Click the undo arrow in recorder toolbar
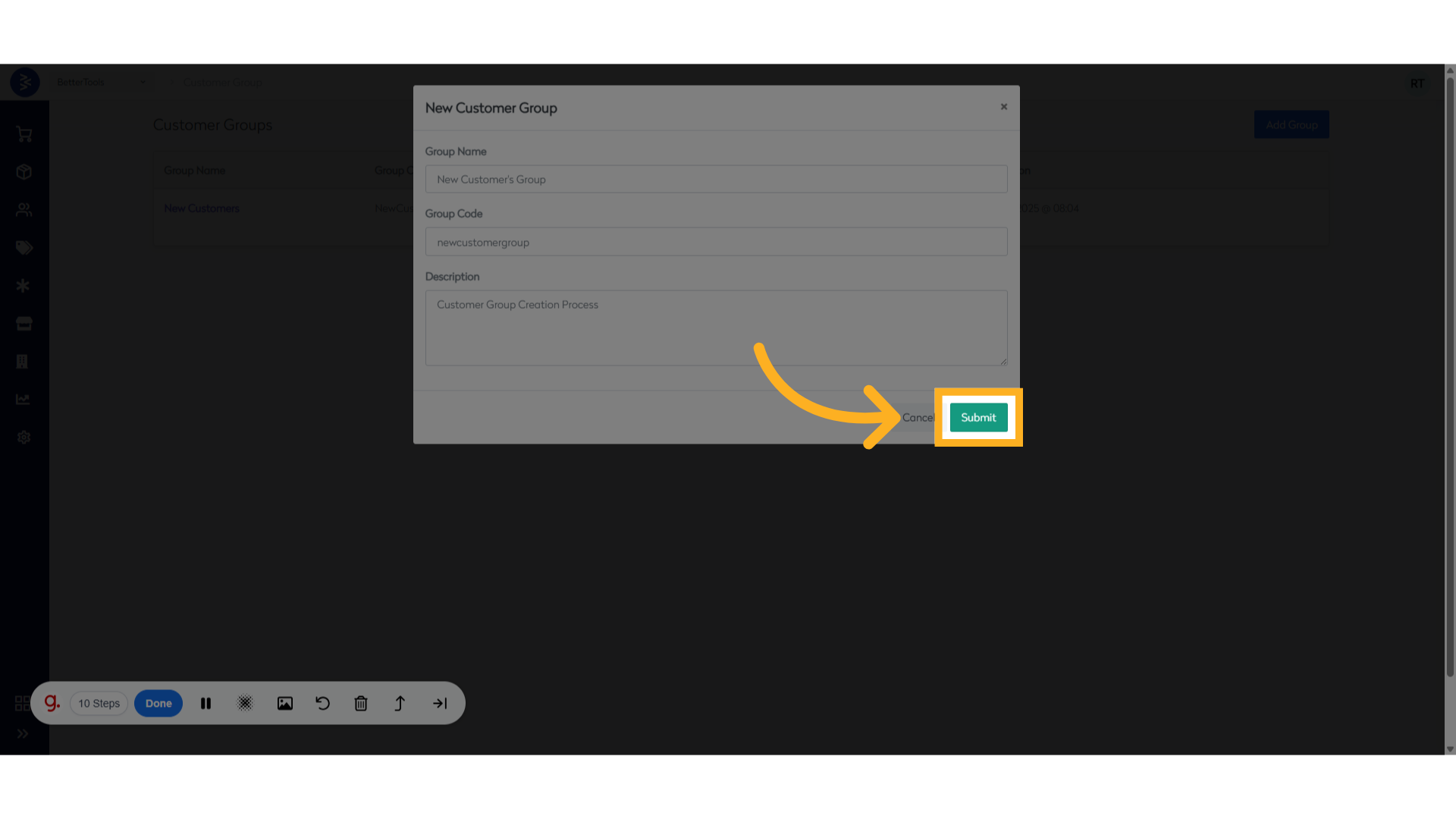The image size is (1456, 819). [x=322, y=704]
